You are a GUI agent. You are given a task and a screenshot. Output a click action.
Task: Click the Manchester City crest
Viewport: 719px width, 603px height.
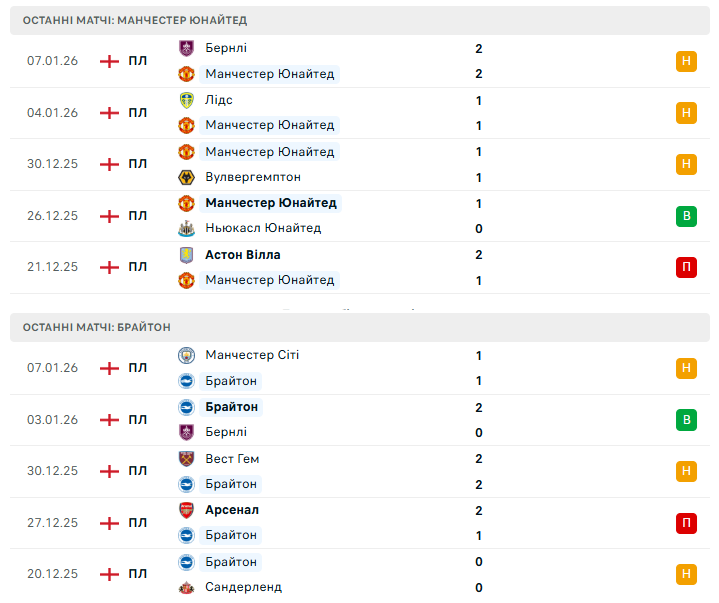tap(186, 355)
